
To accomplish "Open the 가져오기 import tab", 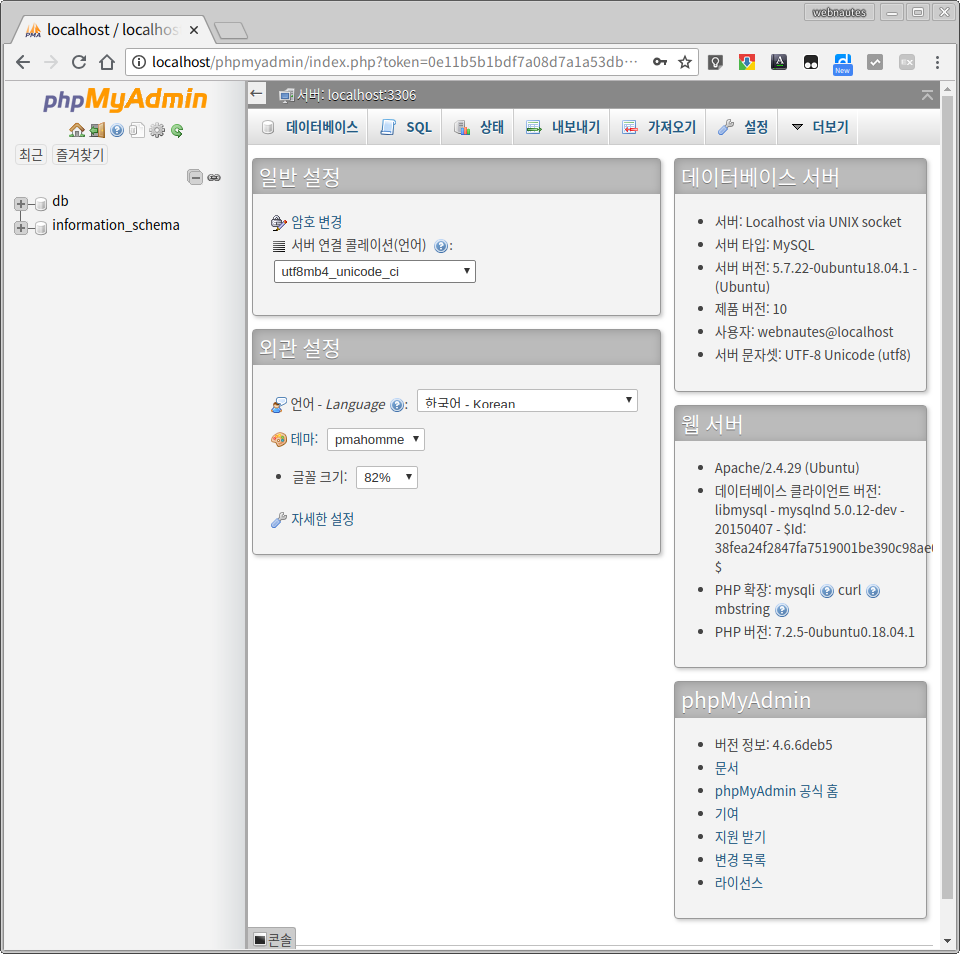I will pos(659,127).
